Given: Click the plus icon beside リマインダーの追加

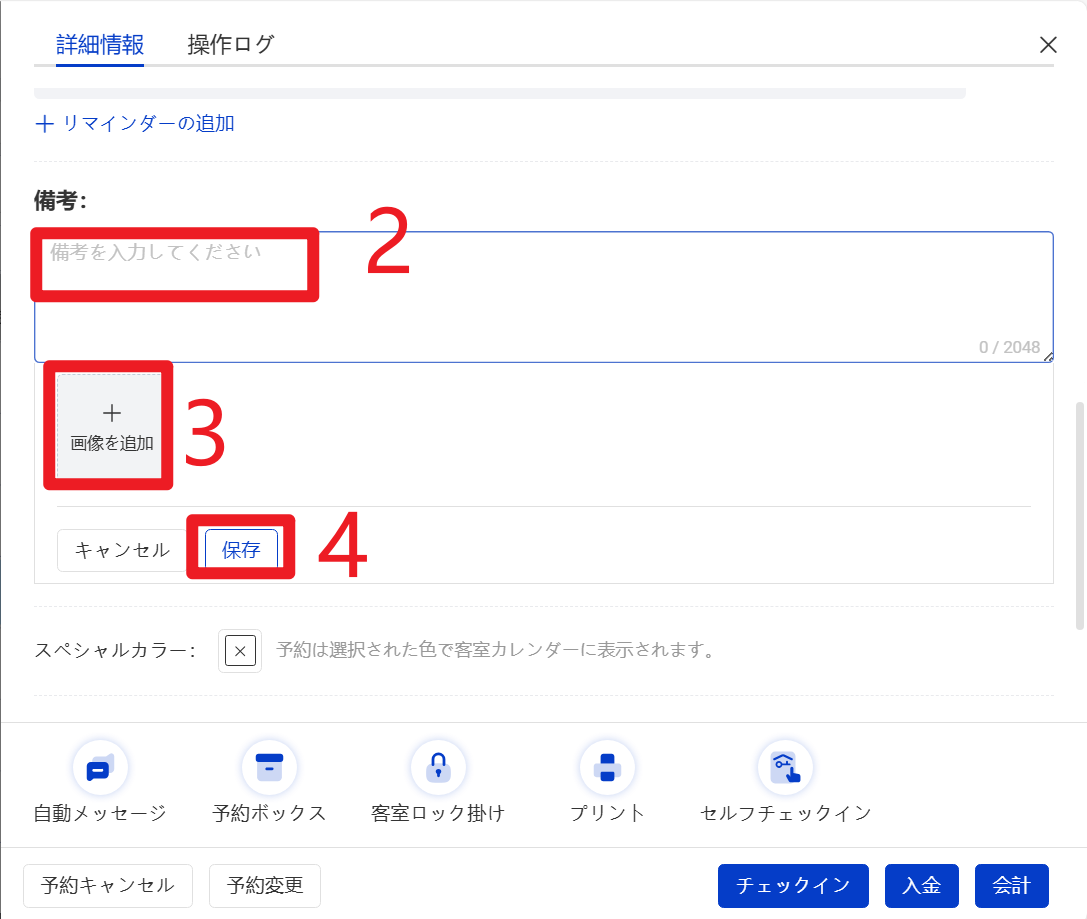Looking at the screenshot, I should point(44,124).
